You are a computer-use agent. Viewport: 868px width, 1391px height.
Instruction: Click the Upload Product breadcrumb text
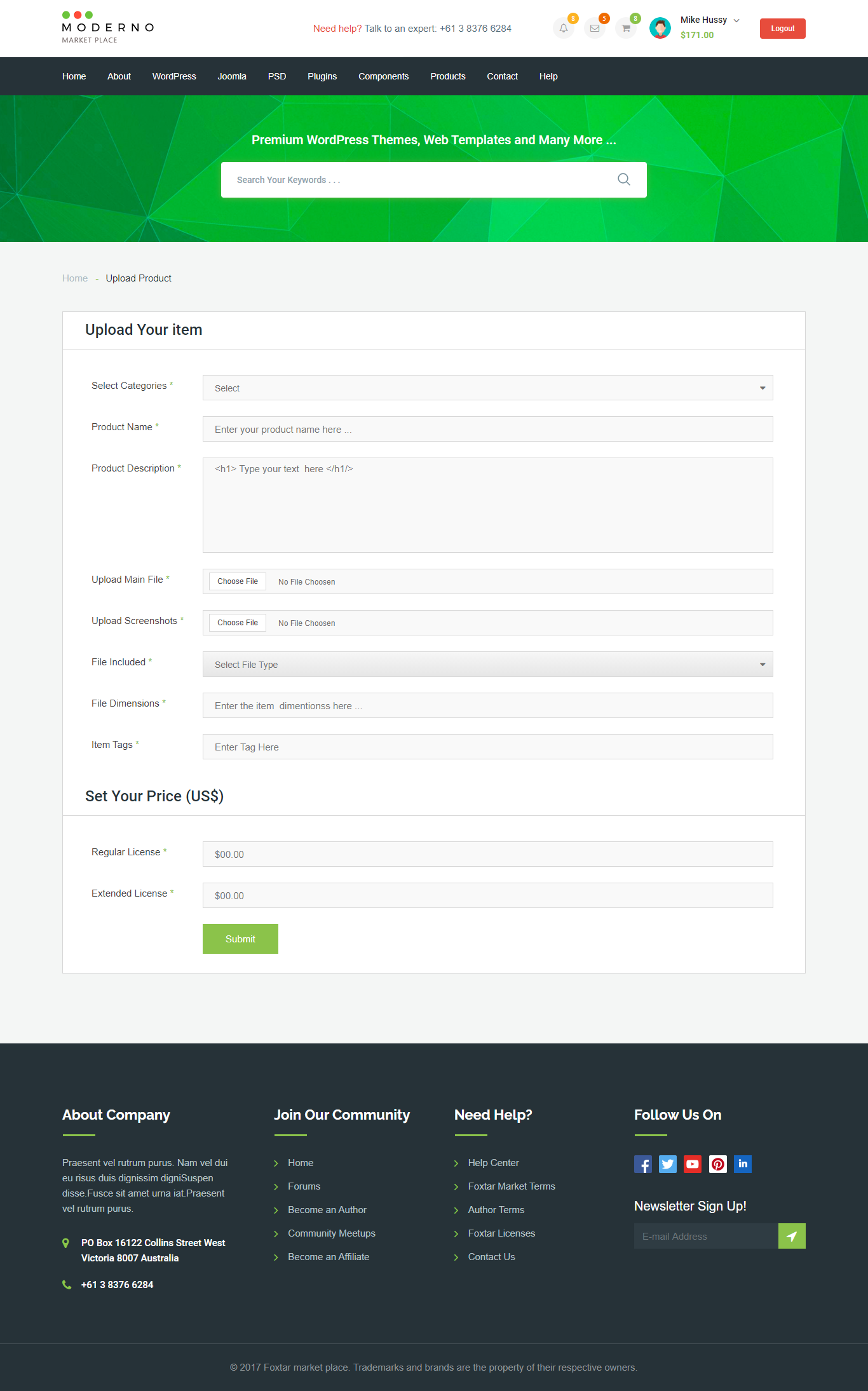[139, 278]
